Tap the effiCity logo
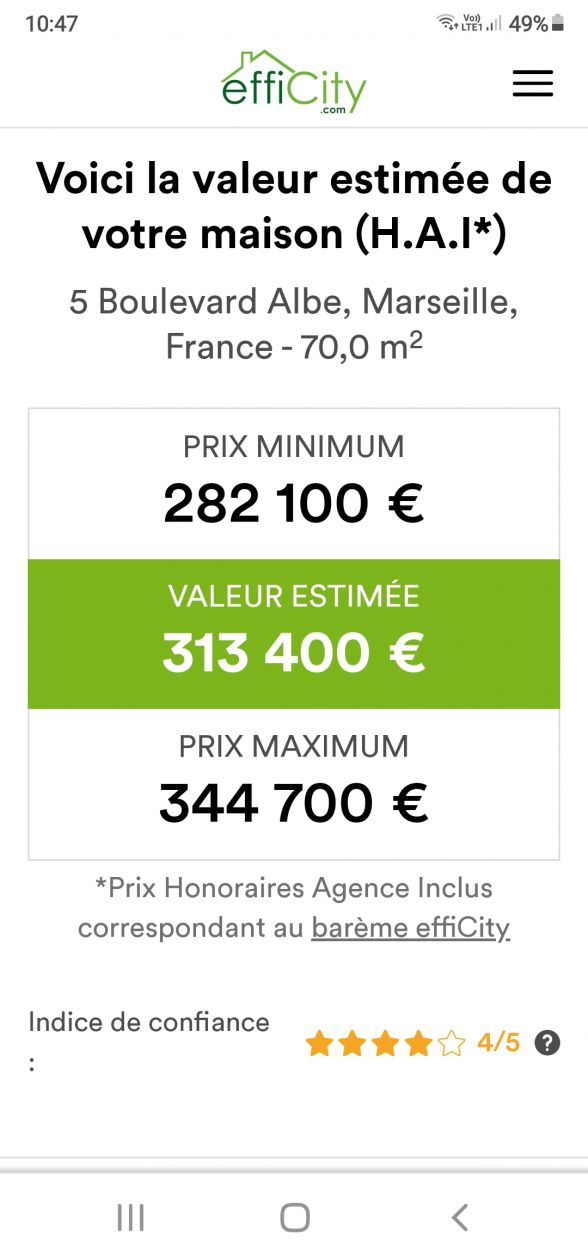588x1260 pixels. coord(294,83)
